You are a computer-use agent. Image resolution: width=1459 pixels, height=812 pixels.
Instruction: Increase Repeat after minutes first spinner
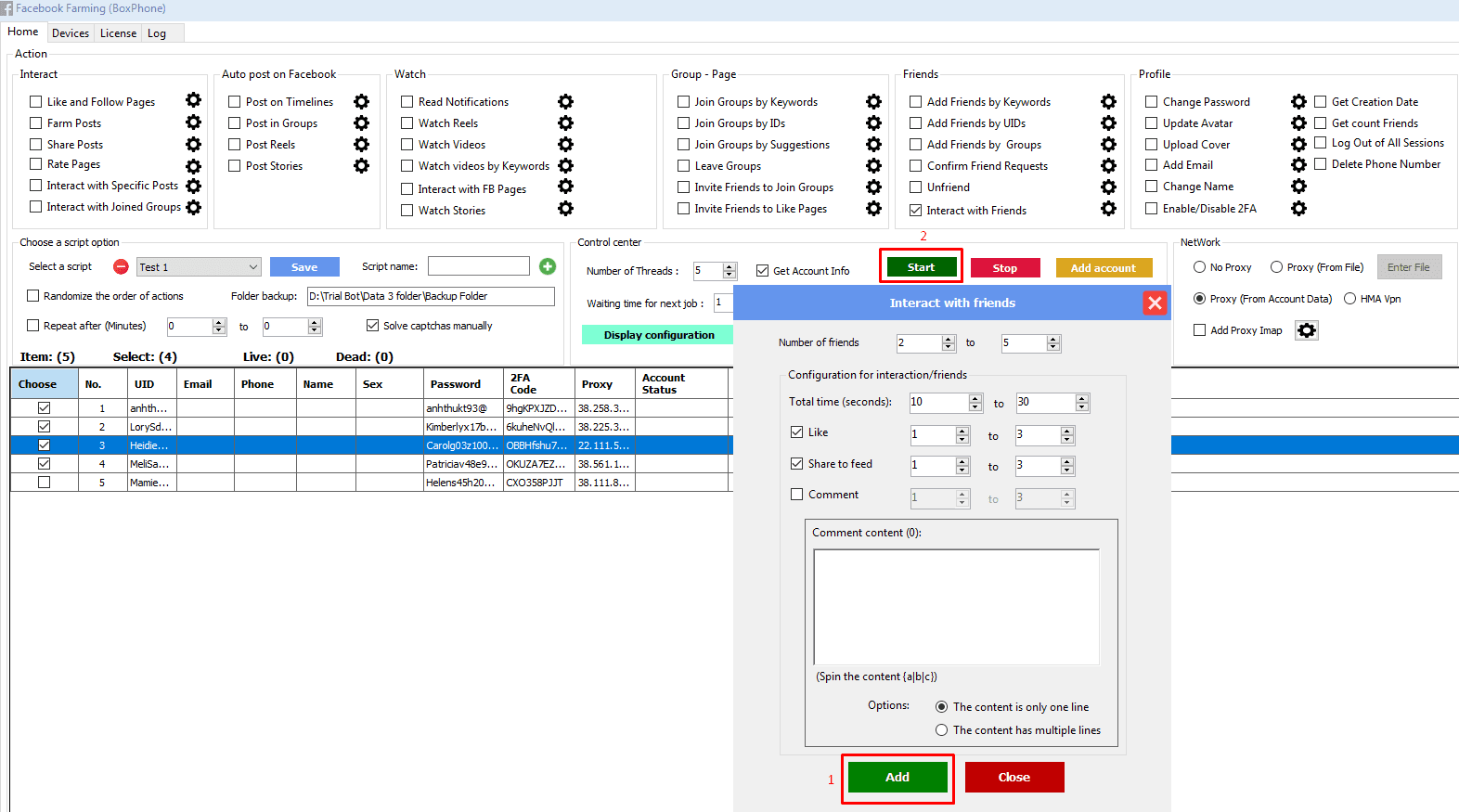click(219, 323)
